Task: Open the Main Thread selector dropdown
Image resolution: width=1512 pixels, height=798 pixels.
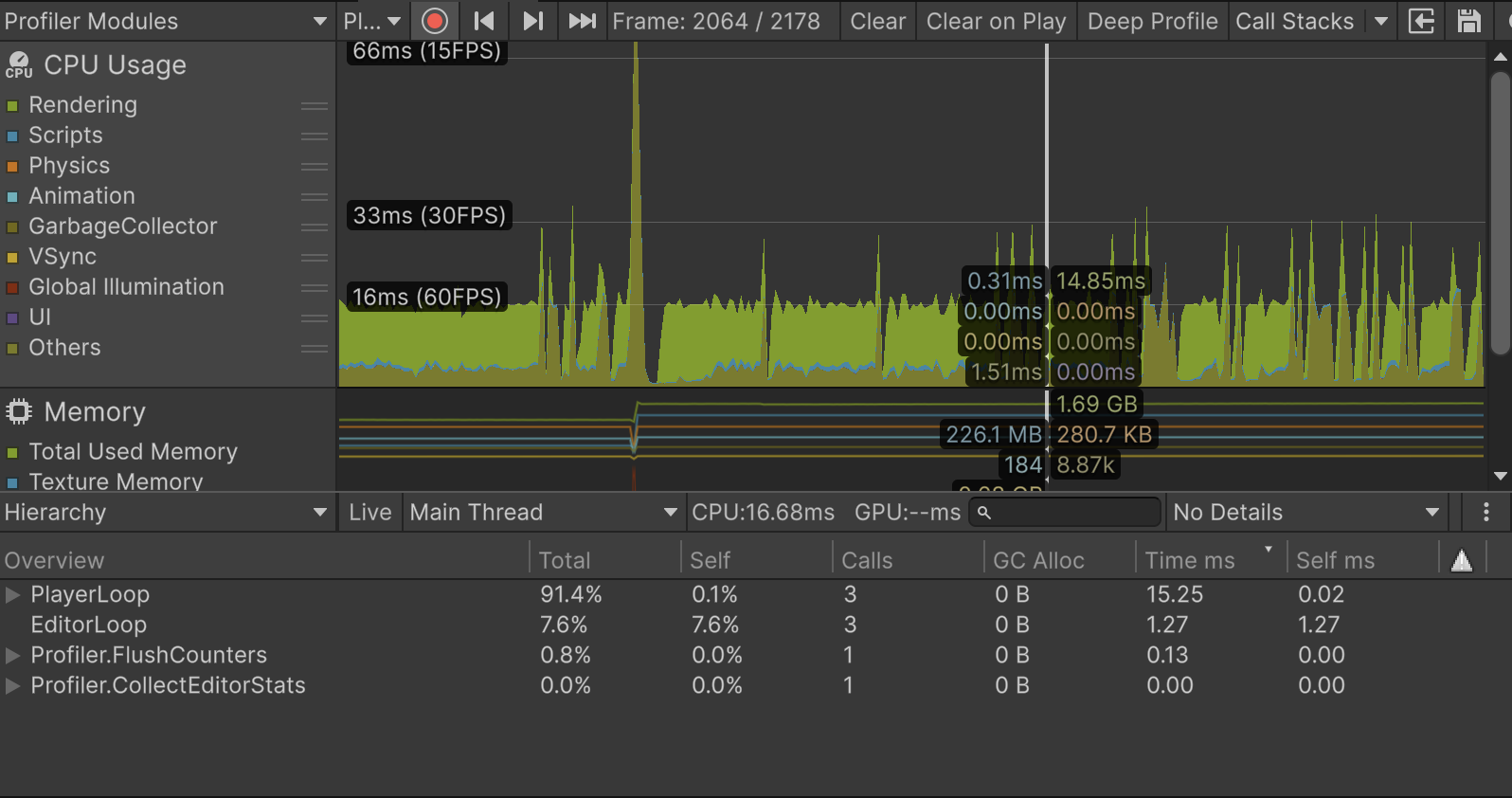Action: (543, 513)
